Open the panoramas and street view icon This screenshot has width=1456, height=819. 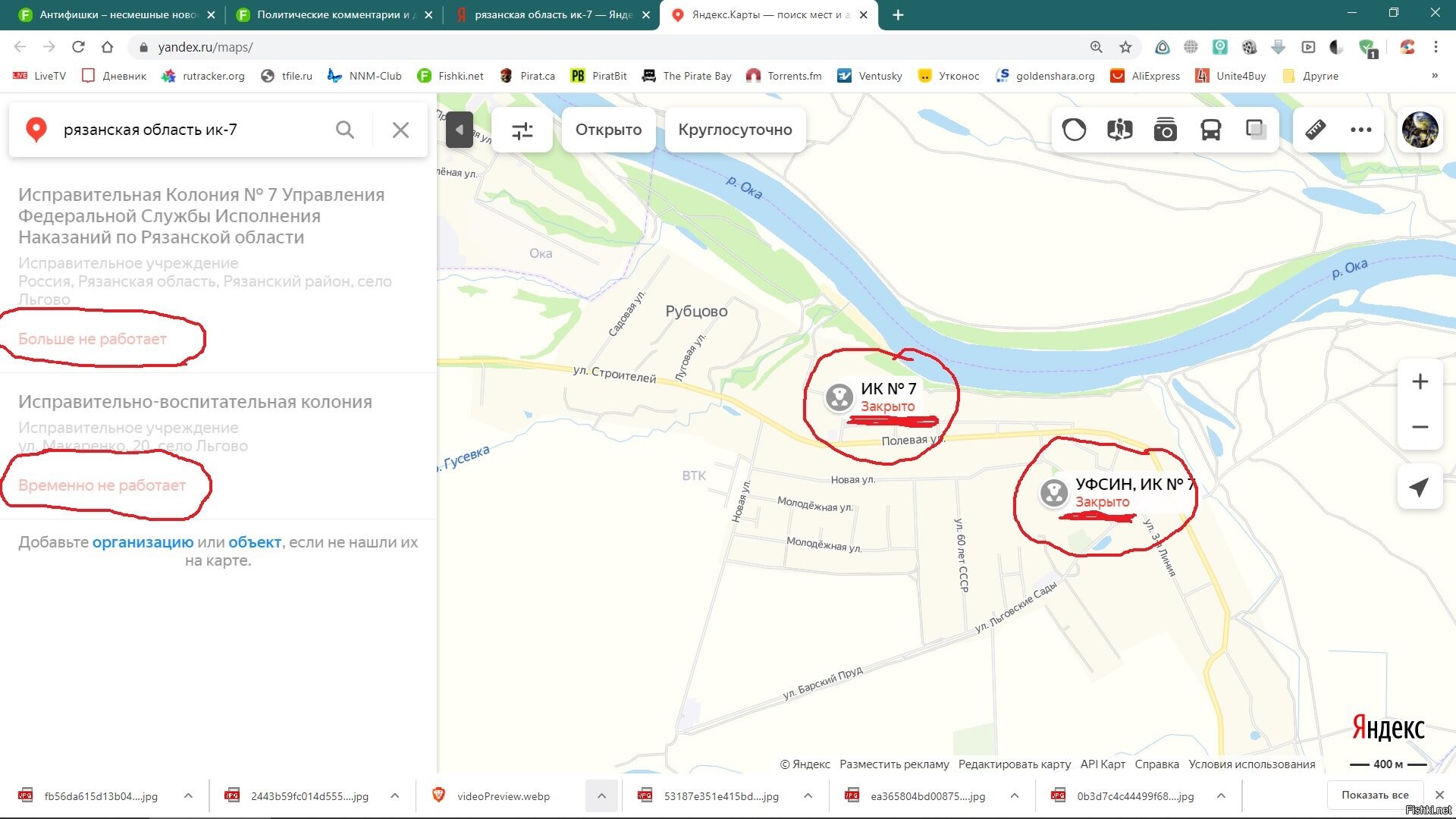[x=1119, y=130]
